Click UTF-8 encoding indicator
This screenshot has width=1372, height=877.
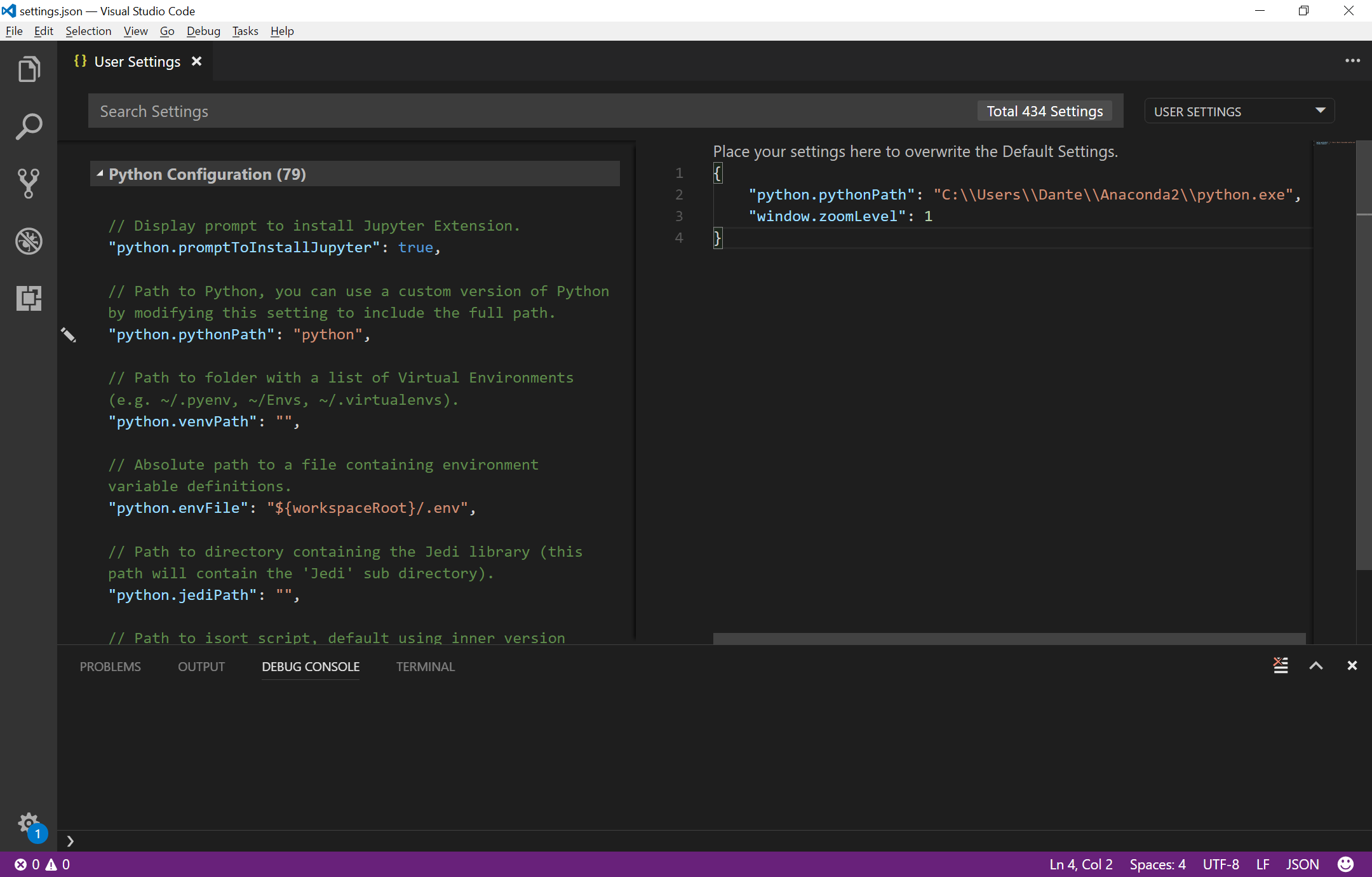[x=1221, y=864]
